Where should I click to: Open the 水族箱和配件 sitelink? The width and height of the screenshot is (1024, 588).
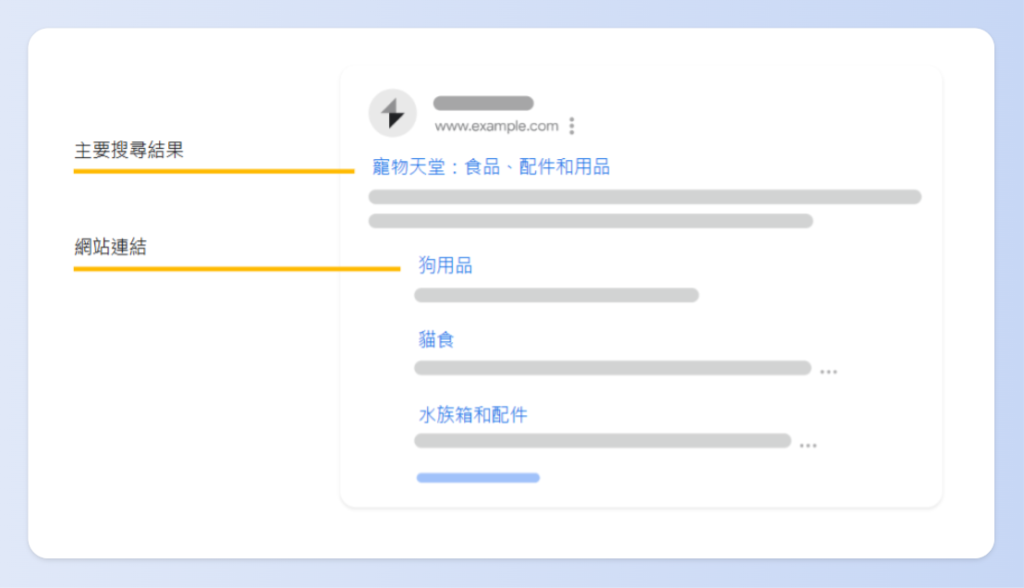tap(472, 414)
